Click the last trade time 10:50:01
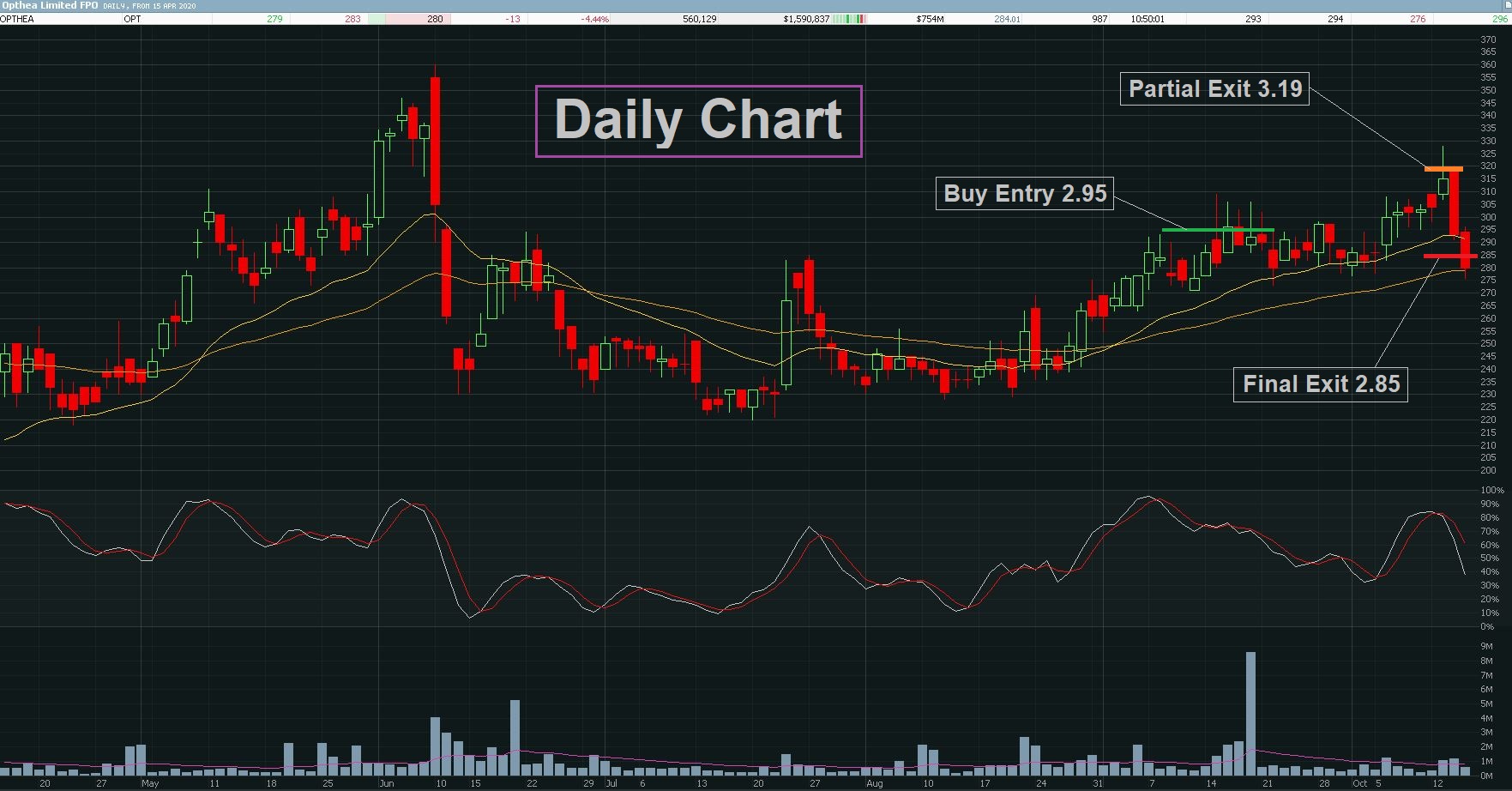 pos(1148,19)
